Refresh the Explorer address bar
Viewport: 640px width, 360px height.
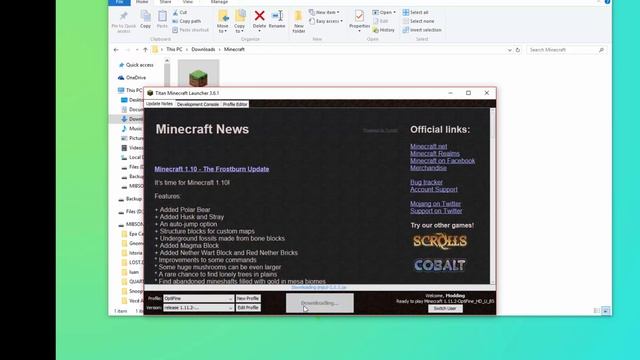[518, 50]
